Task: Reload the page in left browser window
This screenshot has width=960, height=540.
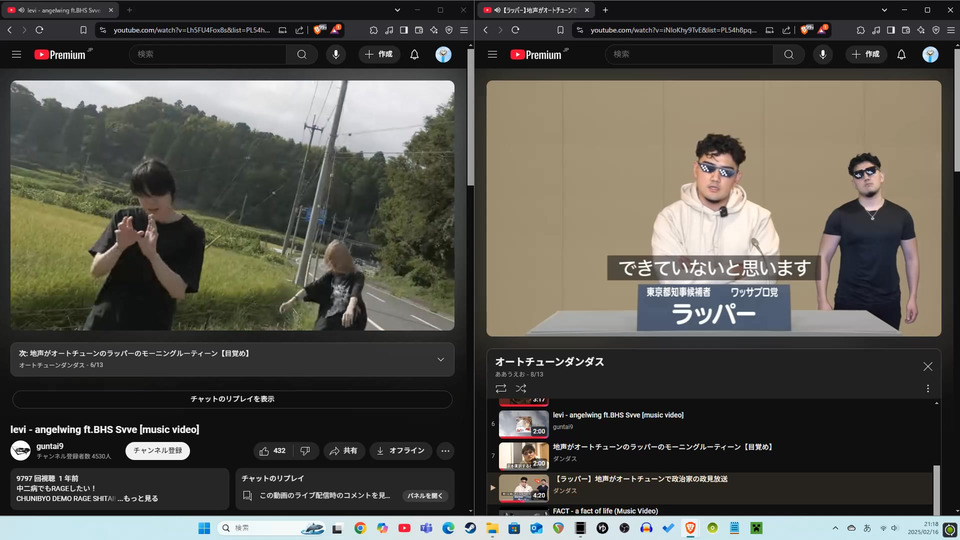Action: click(39, 29)
